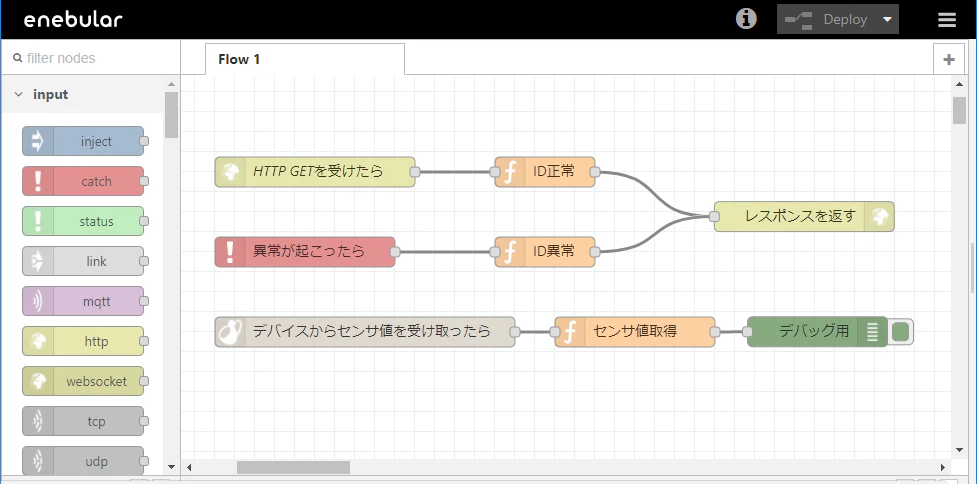Image resolution: width=977 pixels, height=484 pixels.
Task: Select the デバイスからセンサ値を受け取ったら node
Action: (365, 331)
